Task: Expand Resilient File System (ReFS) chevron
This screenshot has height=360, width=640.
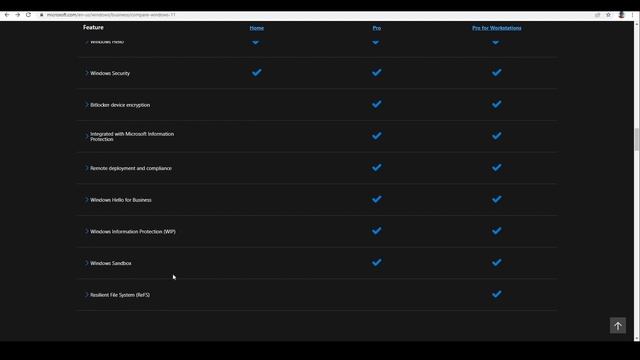Action: 87,295
